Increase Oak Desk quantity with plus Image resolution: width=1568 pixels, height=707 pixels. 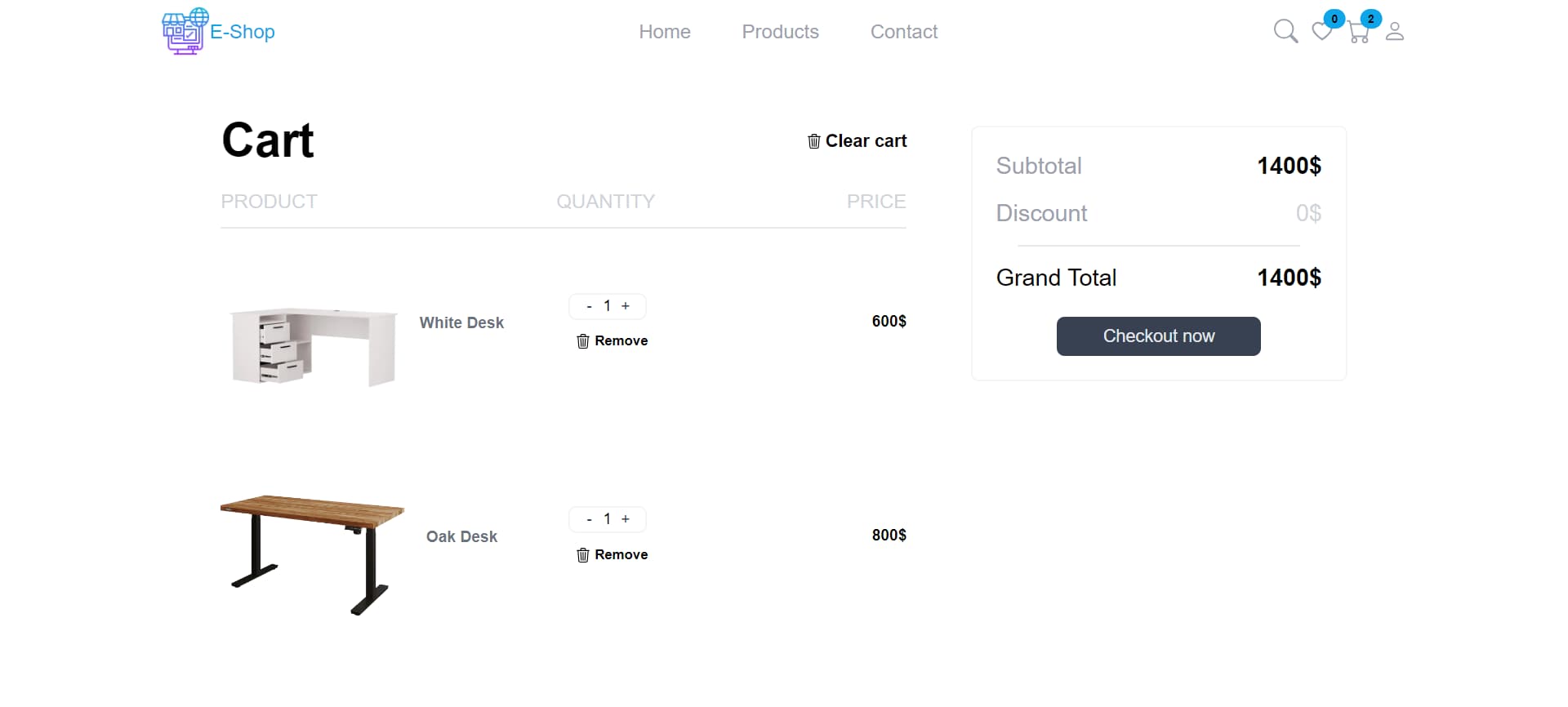[626, 519]
